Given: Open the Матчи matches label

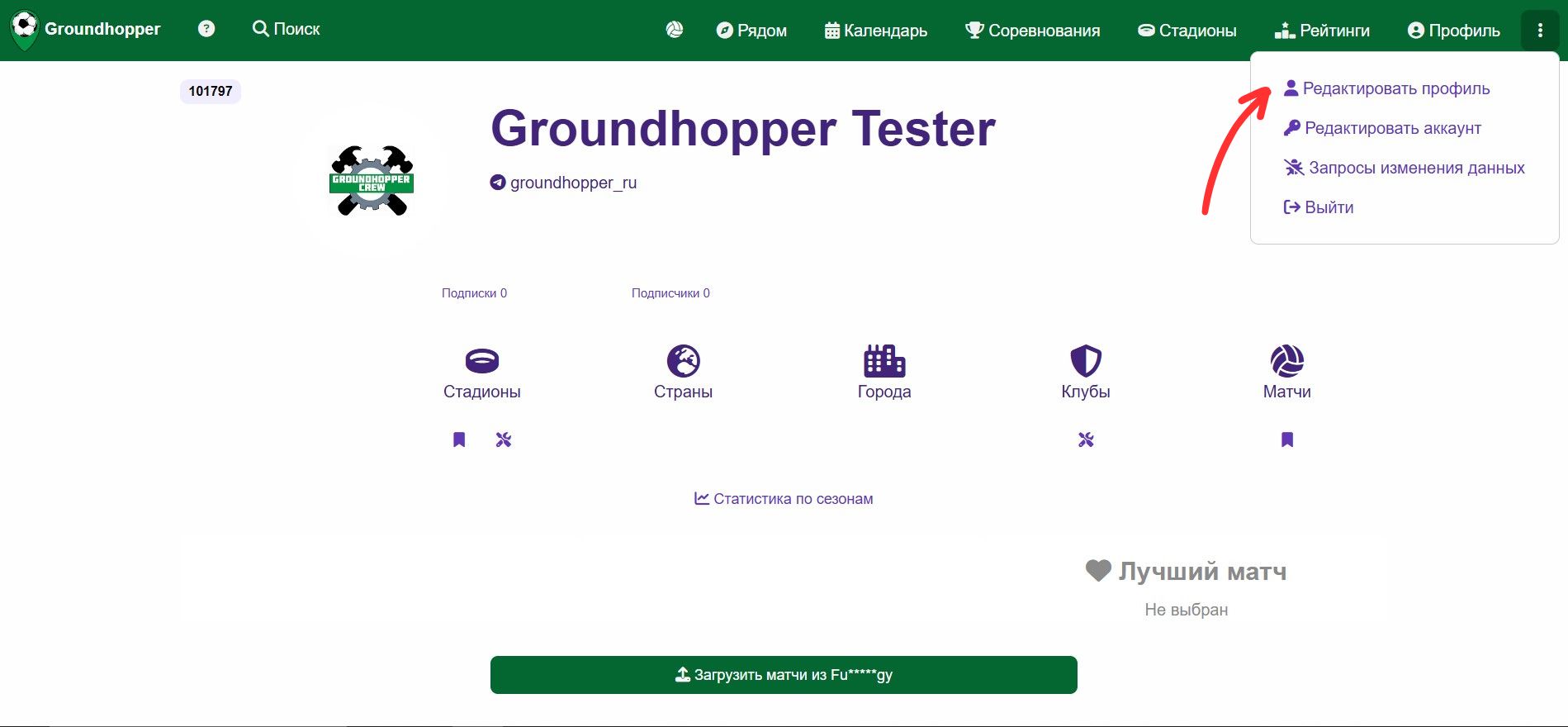Looking at the screenshot, I should [x=1287, y=392].
